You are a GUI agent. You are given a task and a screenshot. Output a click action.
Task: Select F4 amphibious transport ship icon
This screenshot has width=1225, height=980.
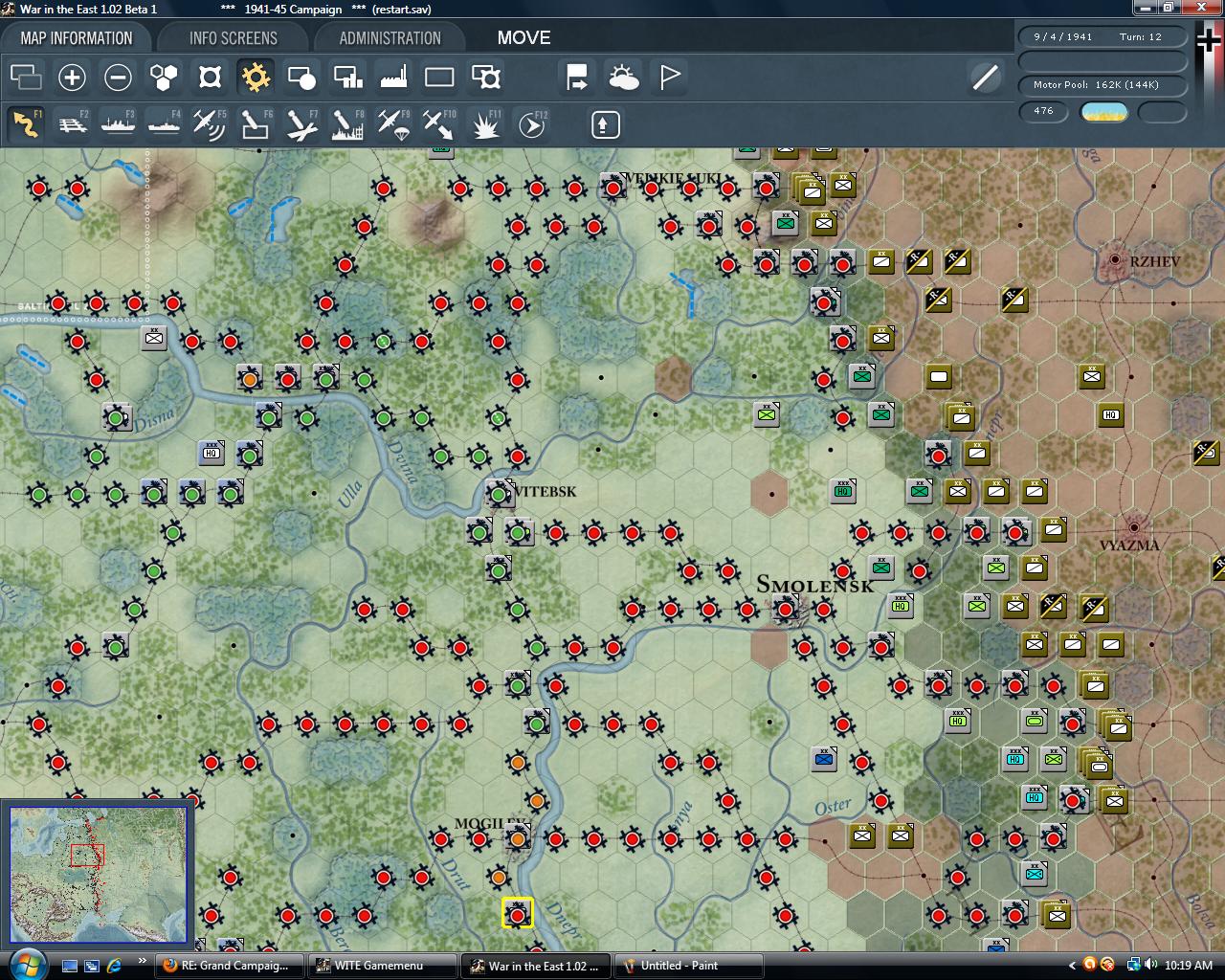(164, 124)
